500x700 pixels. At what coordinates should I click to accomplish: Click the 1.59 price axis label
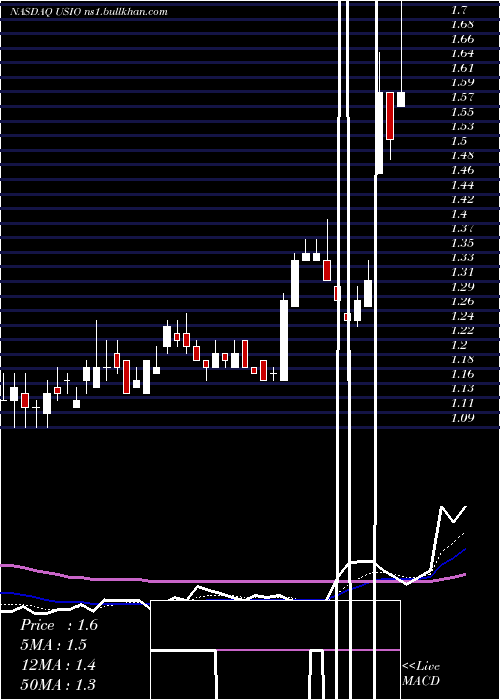[x=462, y=83]
